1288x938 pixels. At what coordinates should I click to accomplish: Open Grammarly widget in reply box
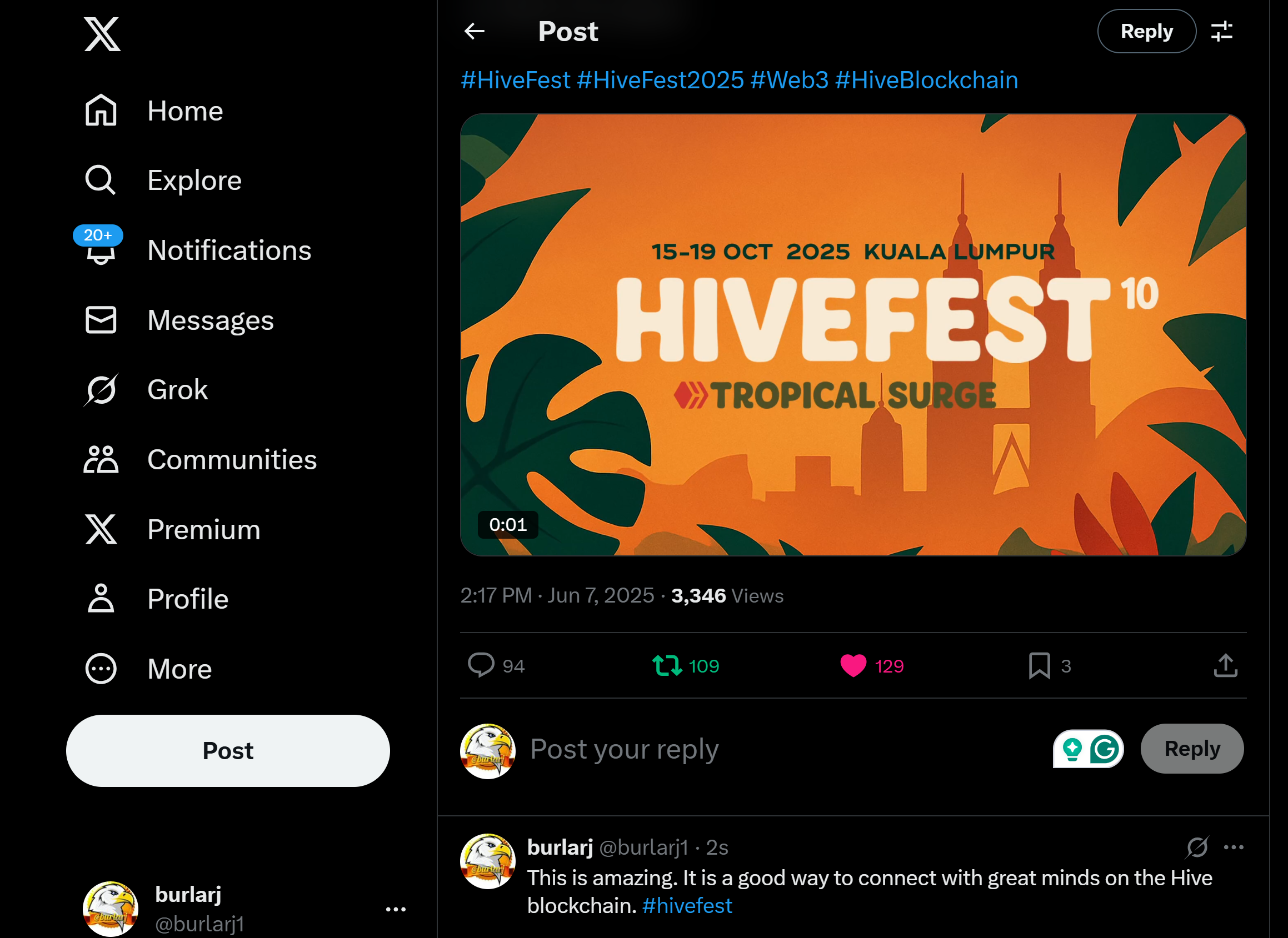tap(1088, 749)
